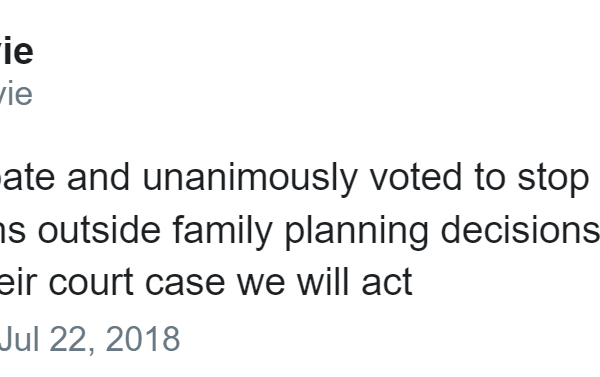Click the word "unanimously" in the tweet

point(250,178)
